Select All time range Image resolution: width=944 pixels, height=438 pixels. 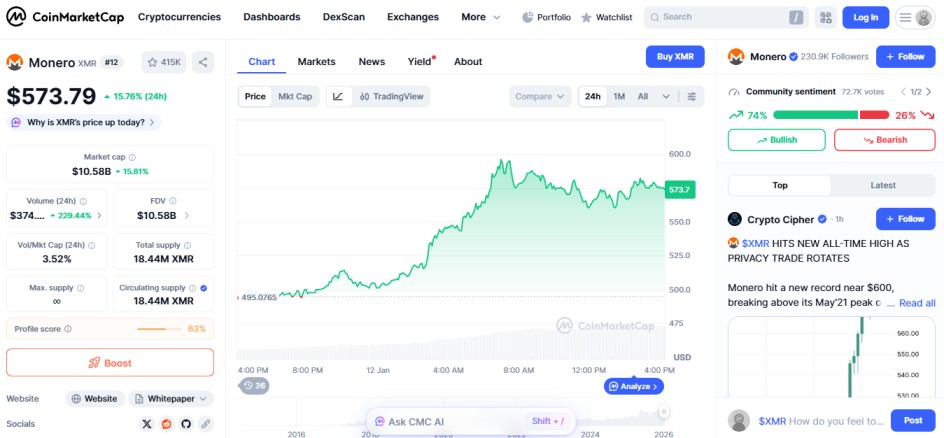click(x=643, y=96)
